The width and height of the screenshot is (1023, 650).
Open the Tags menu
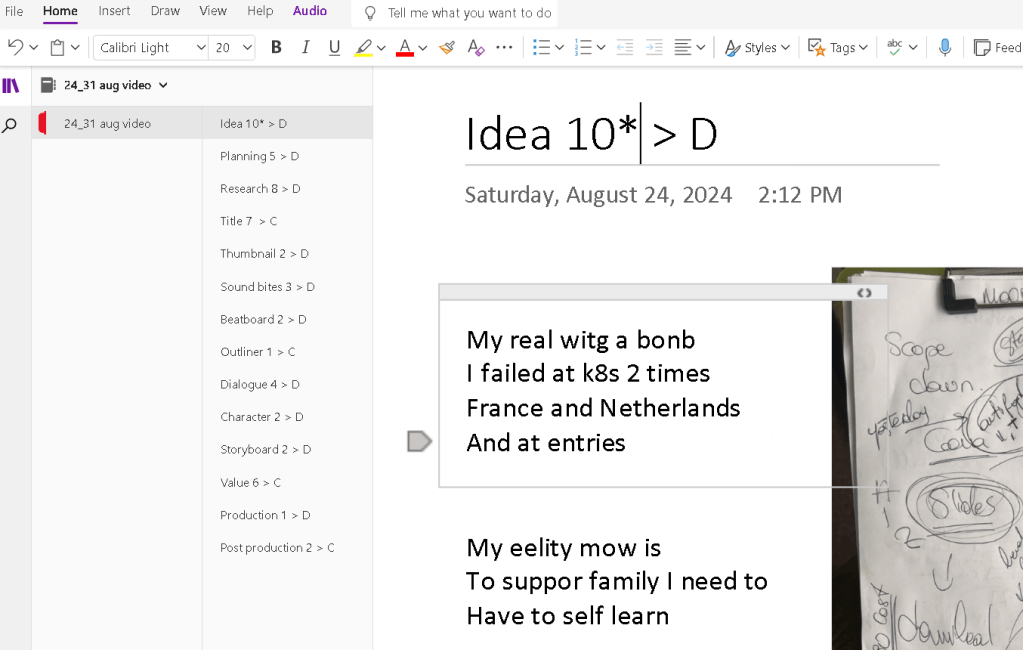838,48
